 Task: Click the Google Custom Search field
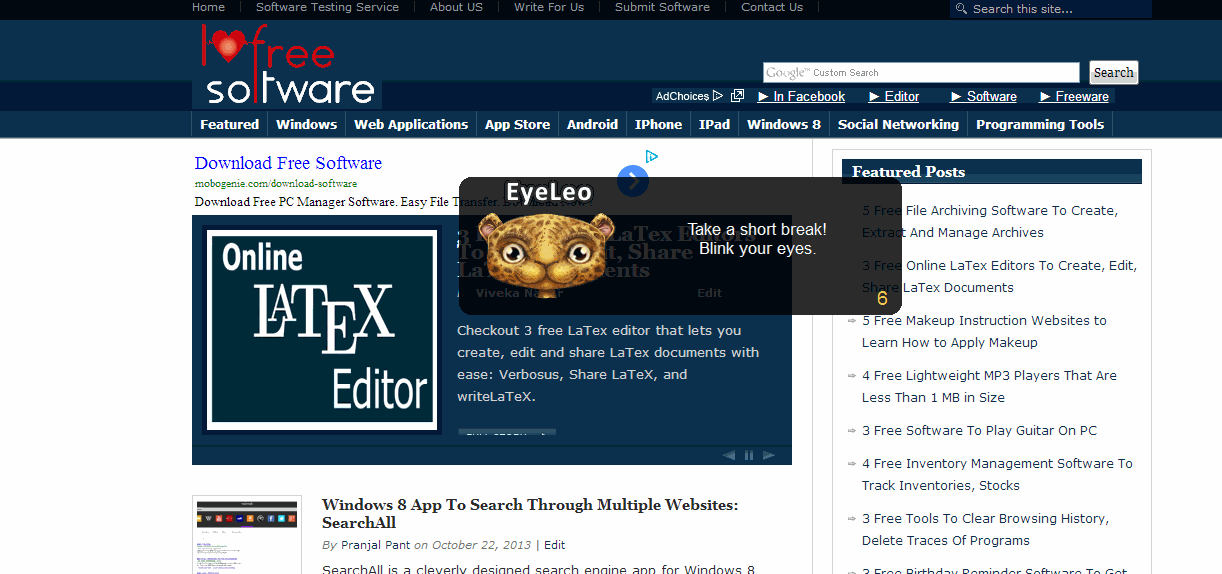click(x=921, y=72)
